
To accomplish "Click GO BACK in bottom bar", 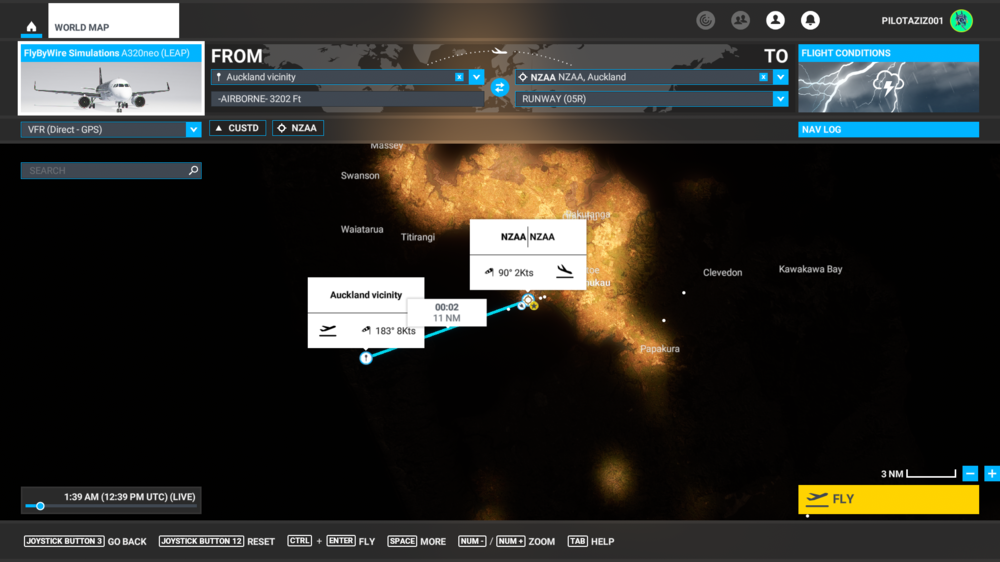I will tap(127, 542).
